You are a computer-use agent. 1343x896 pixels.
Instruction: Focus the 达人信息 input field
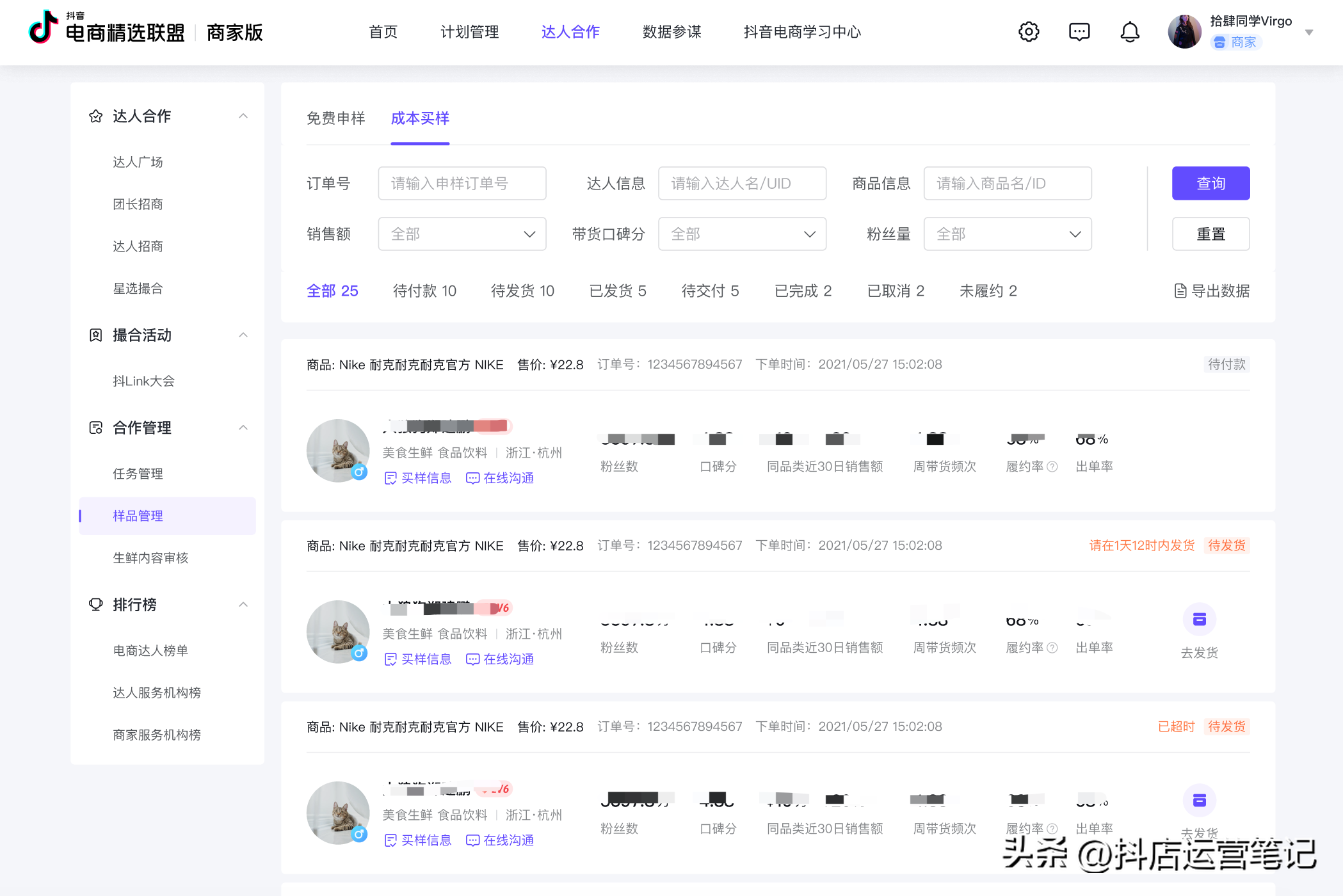[x=742, y=184]
